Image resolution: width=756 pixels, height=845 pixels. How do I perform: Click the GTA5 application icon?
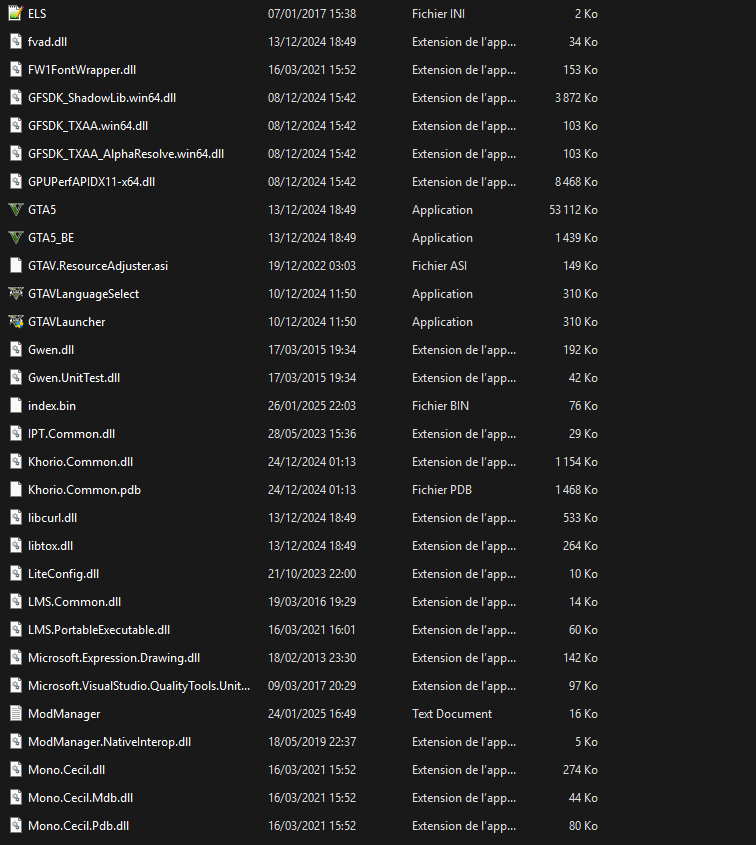coord(15,210)
